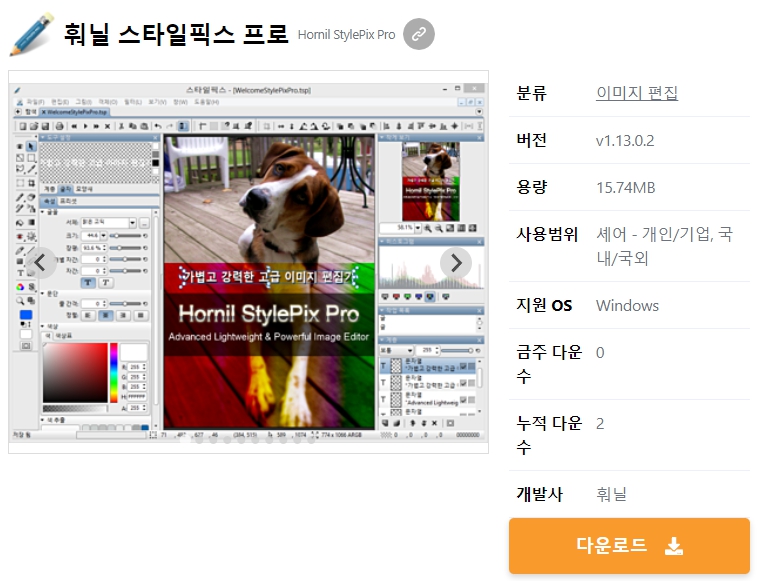This screenshot has height=581, width=758.
Task: Click the flip horizontal toolbar icon
Action: (x=281, y=126)
